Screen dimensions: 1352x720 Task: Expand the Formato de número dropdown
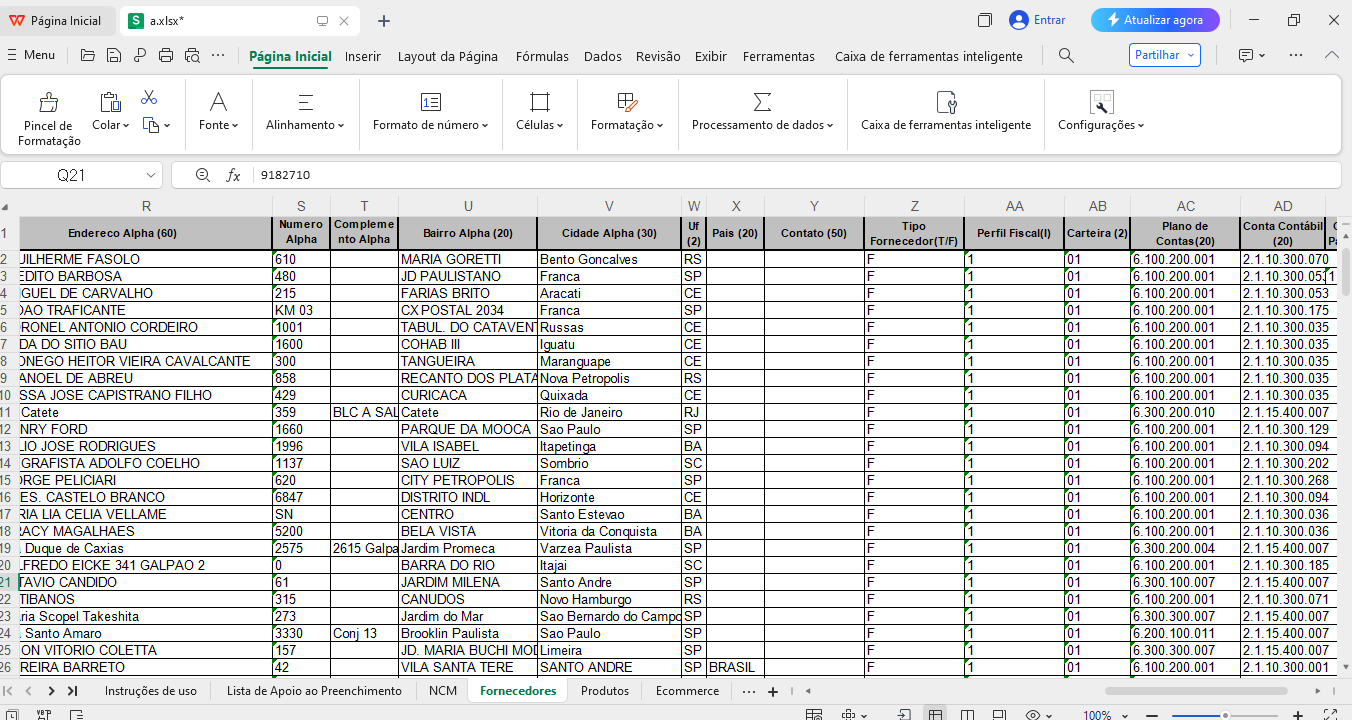click(x=430, y=125)
